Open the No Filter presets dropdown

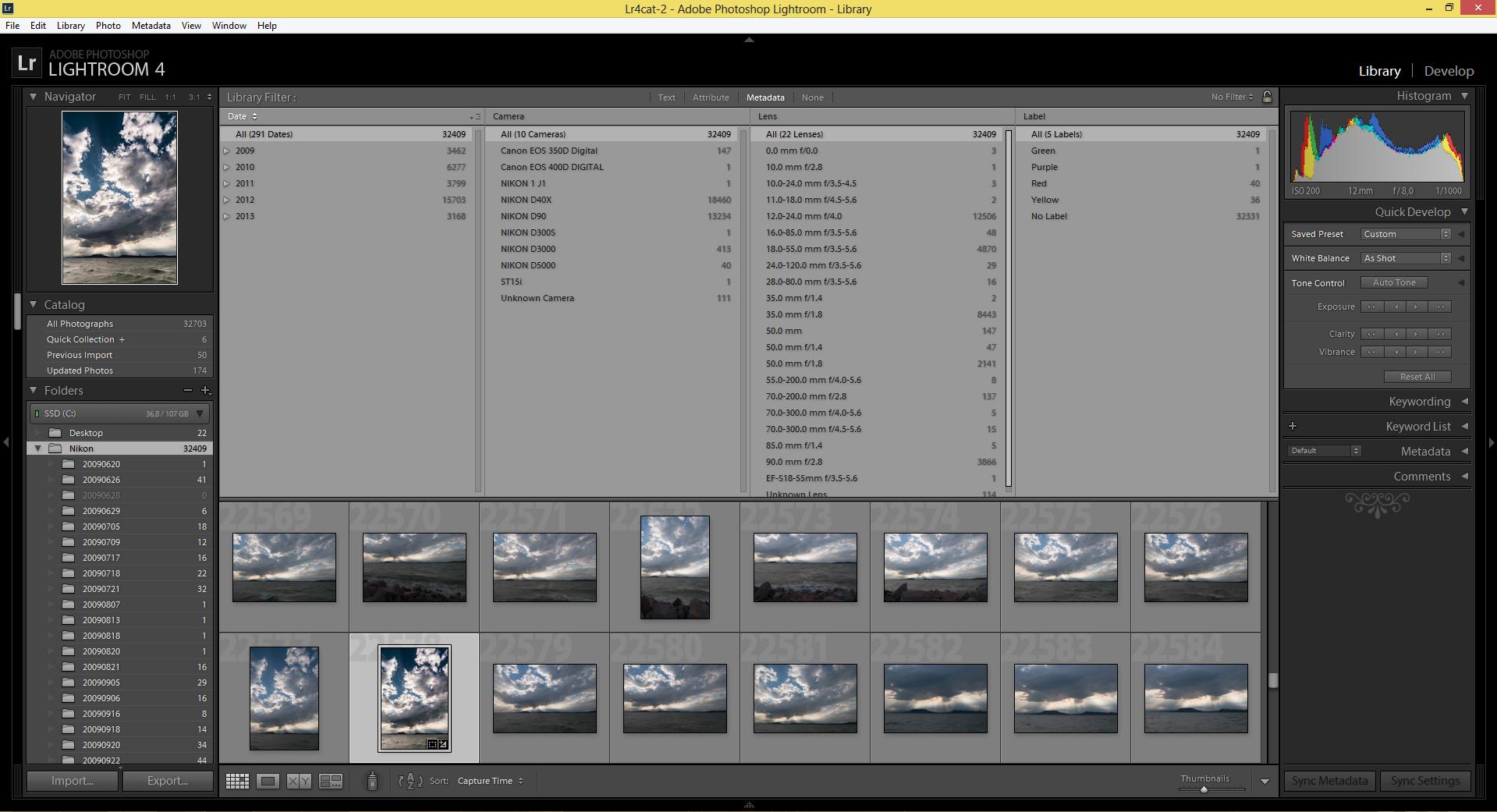click(x=1232, y=97)
